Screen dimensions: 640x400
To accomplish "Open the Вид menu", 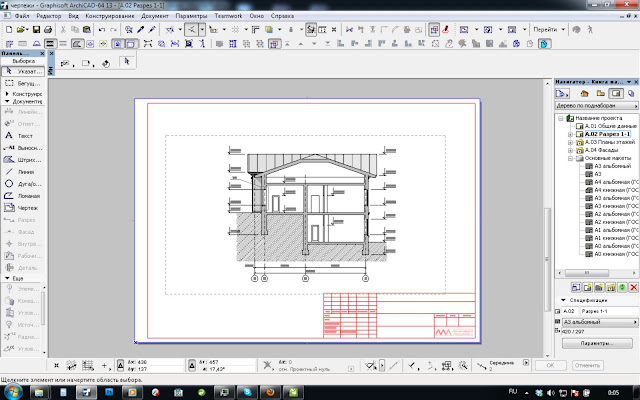I will click(x=73, y=16).
